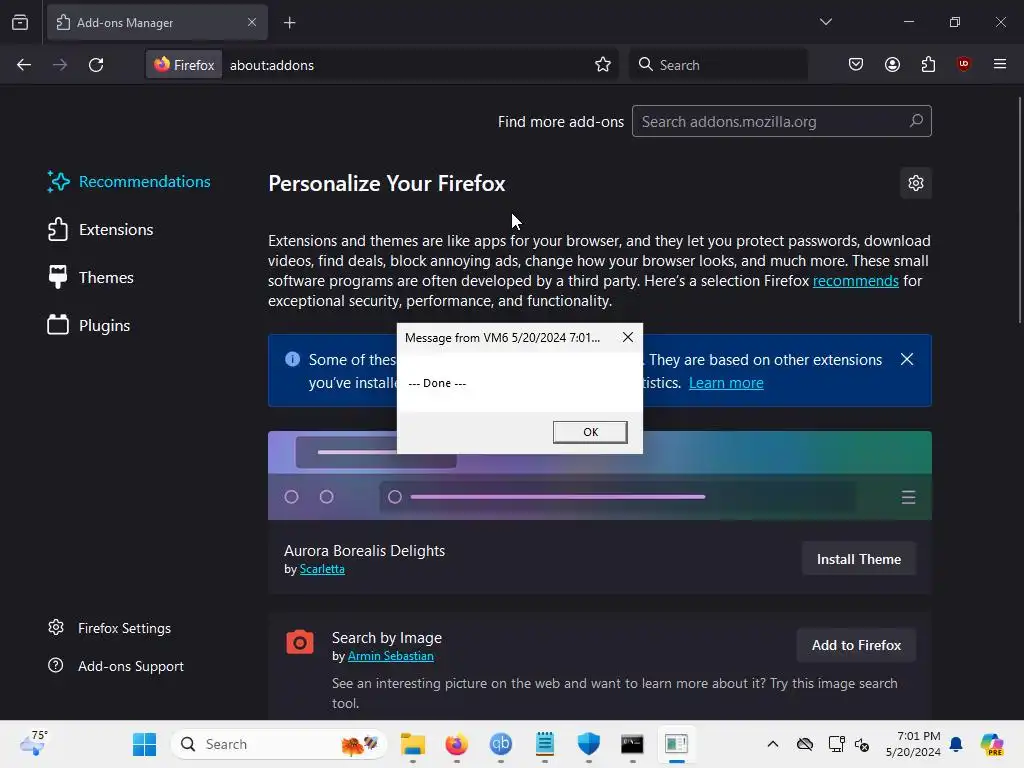This screenshot has height=768, width=1024.
Task: Open the Firefox account icon
Action: tap(892, 64)
